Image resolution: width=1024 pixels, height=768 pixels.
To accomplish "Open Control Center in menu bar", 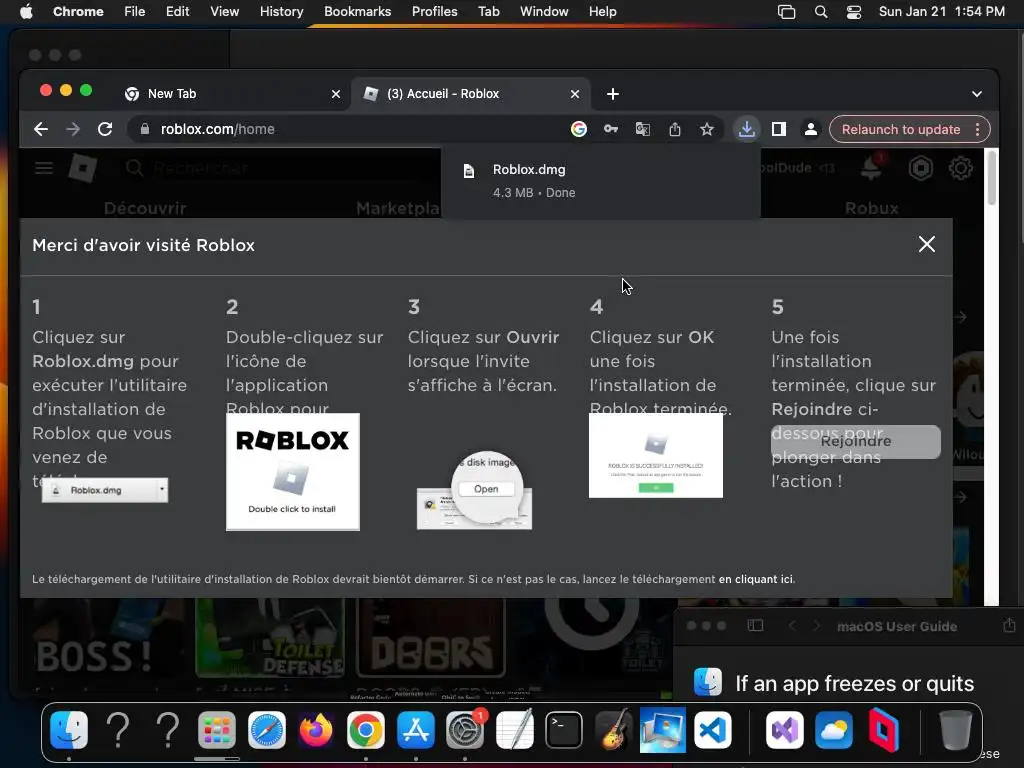I will click(x=854, y=12).
